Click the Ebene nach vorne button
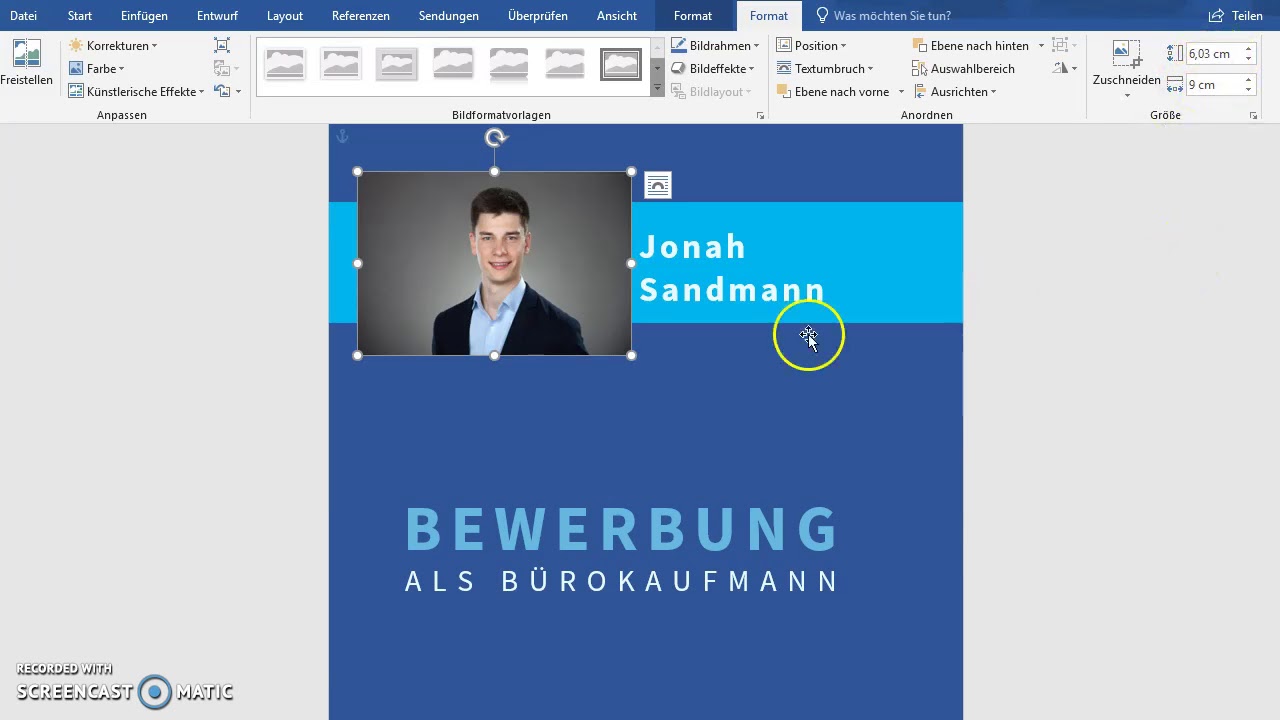Viewport: 1280px width, 720px height. tap(833, 92)
